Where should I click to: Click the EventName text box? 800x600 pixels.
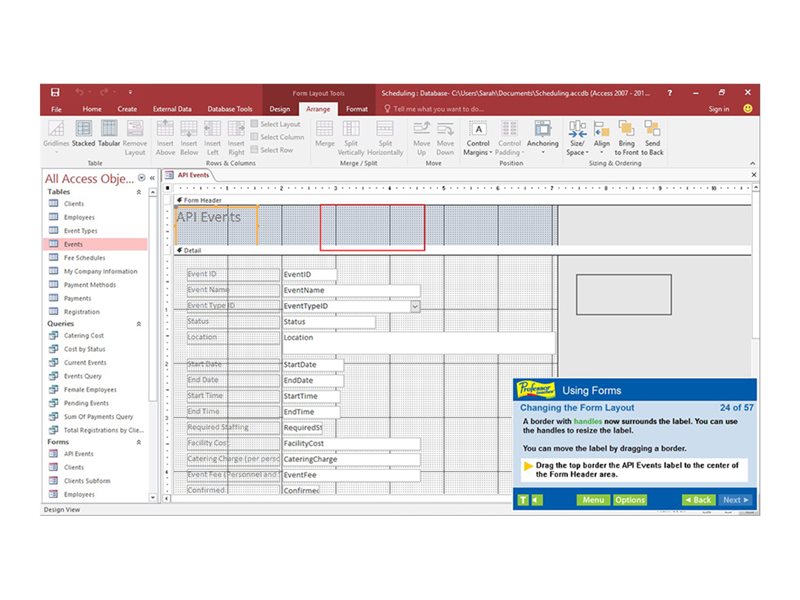tap(350, 290)
